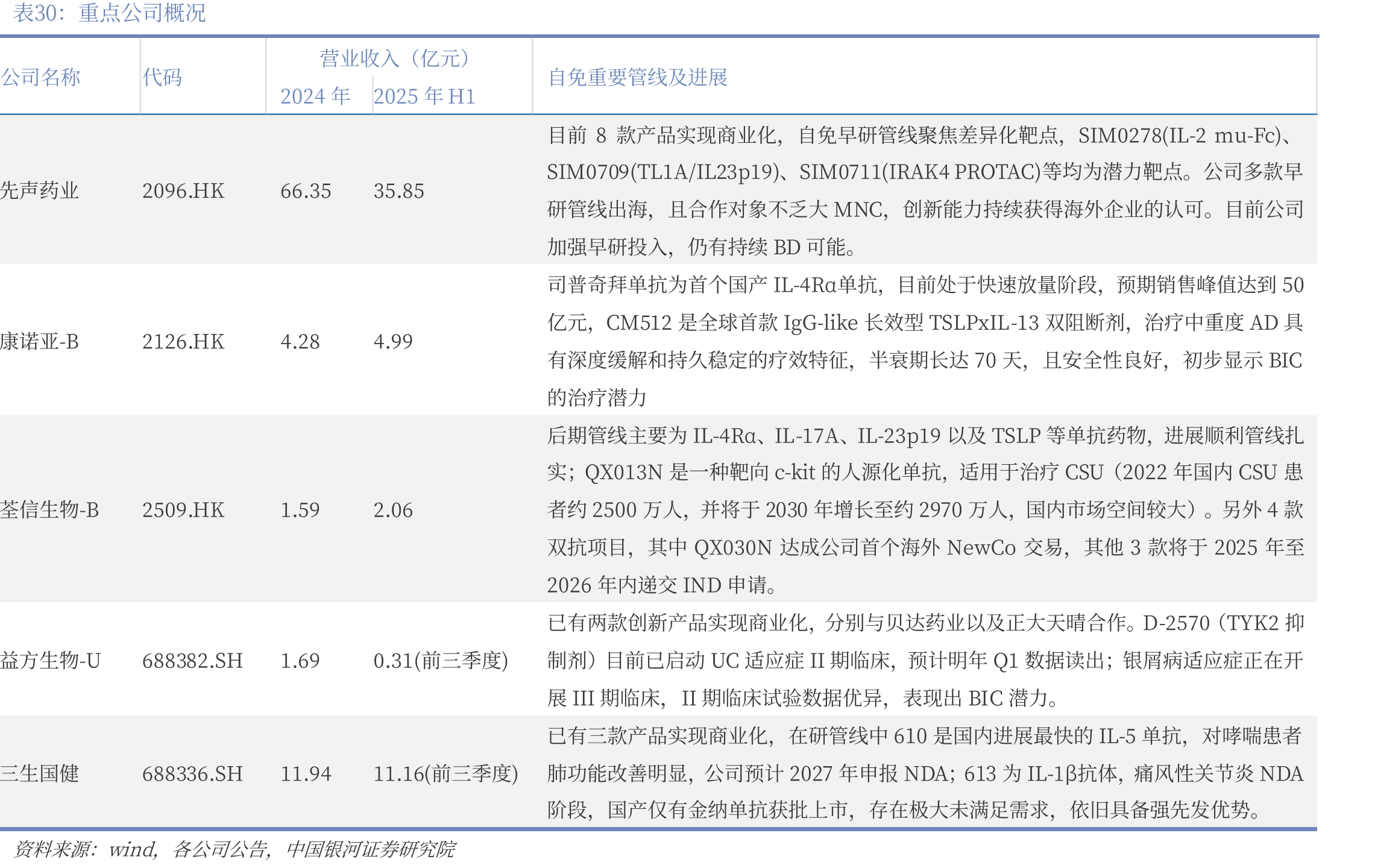Click the line starting 有深度缓解和持久稳定
The height and width of the screenshot is (868, 1375).
(925, 360)
